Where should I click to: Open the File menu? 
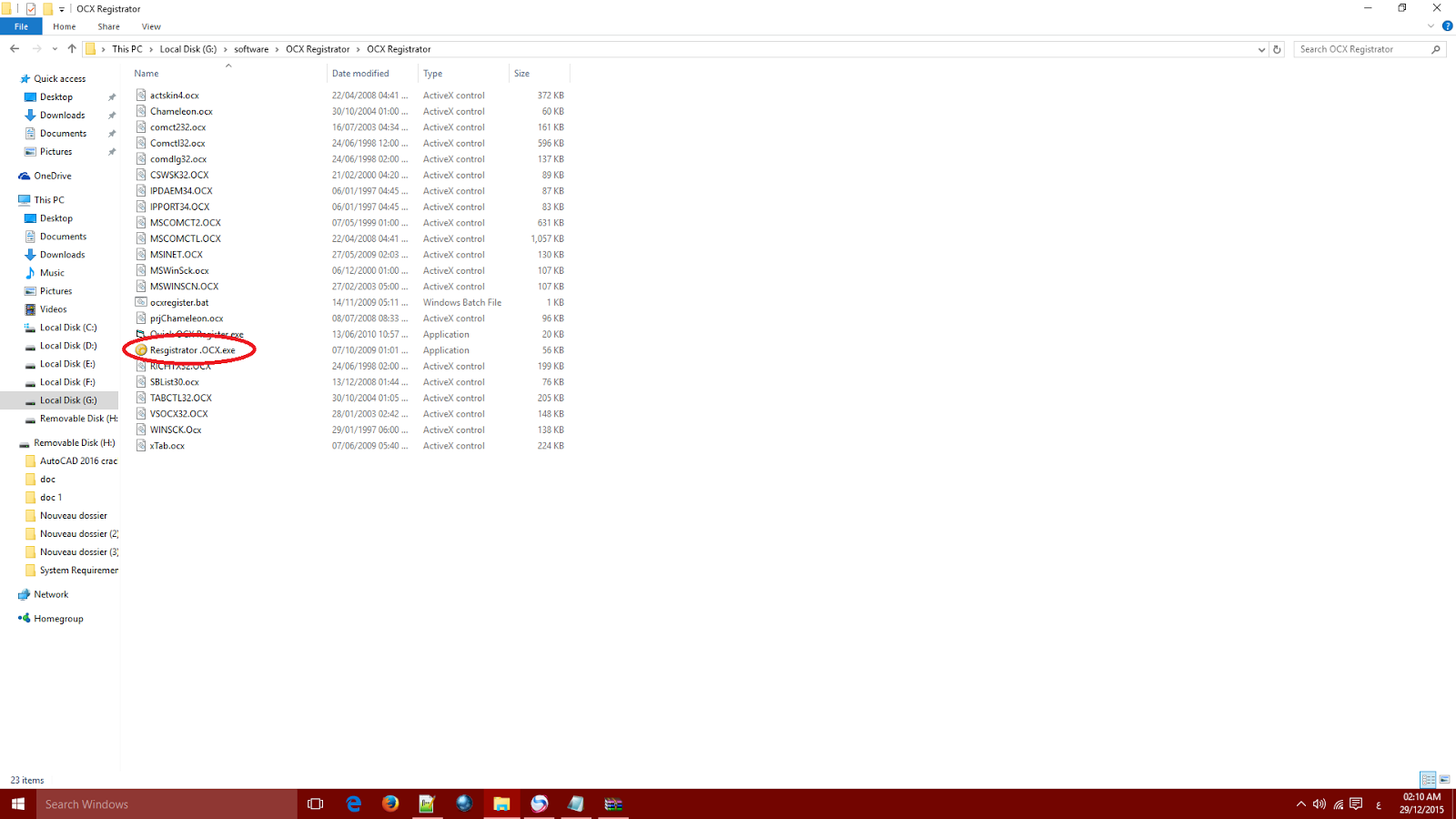pos(21,26)
